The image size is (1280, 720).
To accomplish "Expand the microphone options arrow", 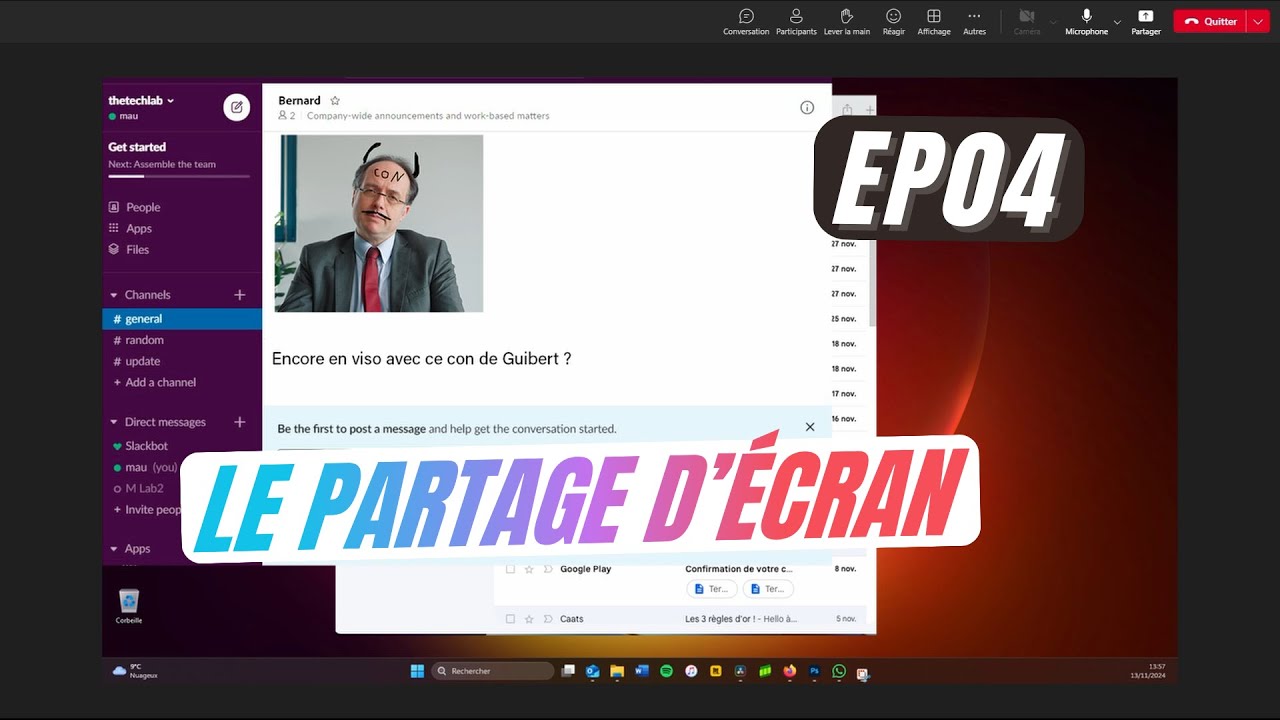I will [1117, 22].
